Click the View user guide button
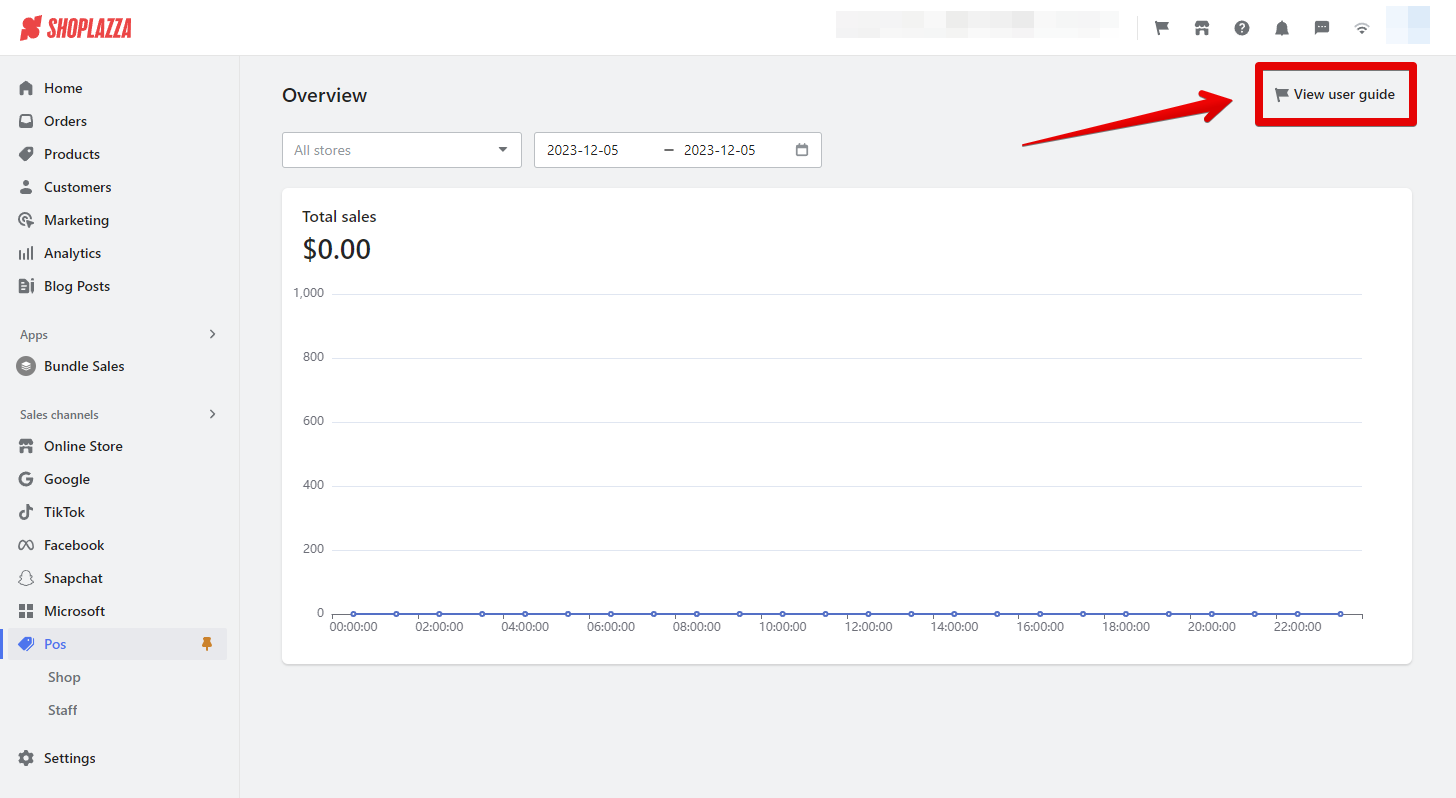 tap(1335, 94)
